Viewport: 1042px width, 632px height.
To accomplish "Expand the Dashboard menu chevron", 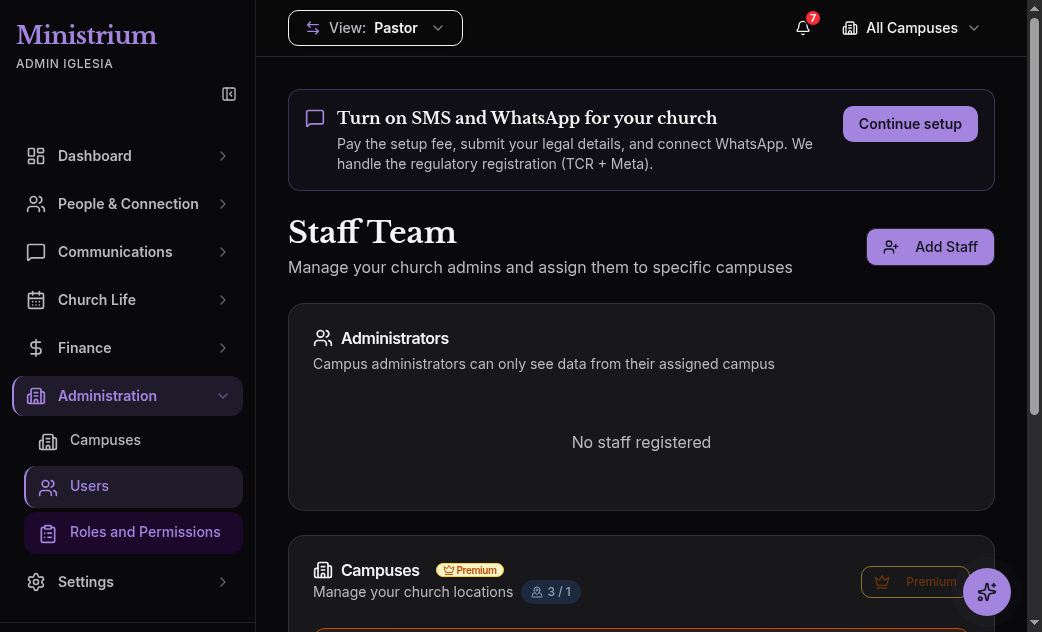I will pyautogui.click(x=223, y=156).
